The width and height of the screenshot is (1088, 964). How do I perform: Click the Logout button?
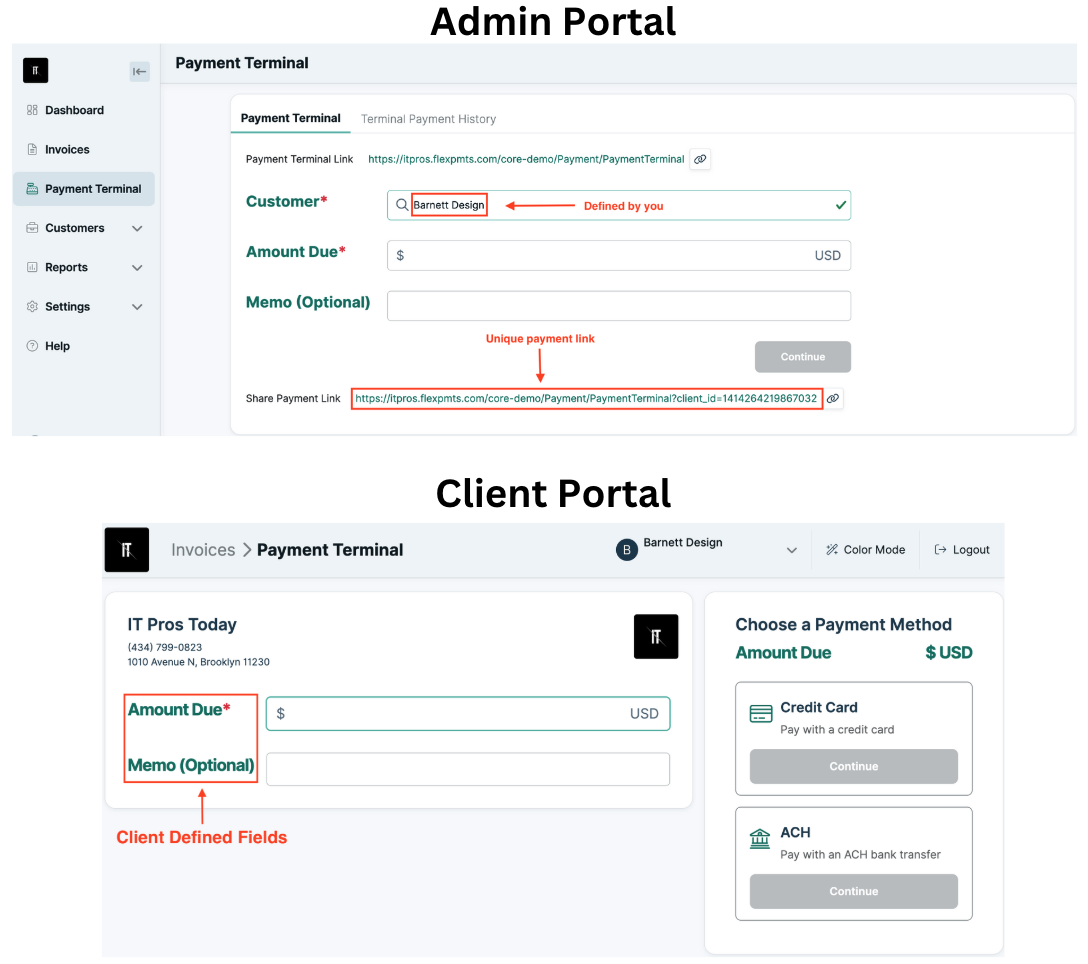pyautogui.click(x=961, y=549)
